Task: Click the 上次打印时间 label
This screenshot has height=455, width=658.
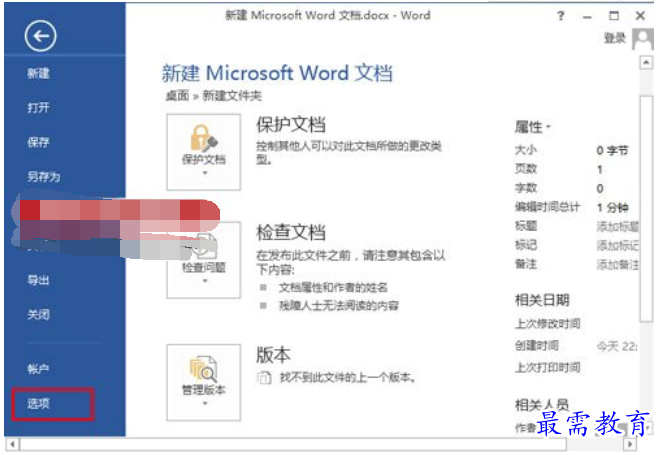Action: tap(548, 368)
